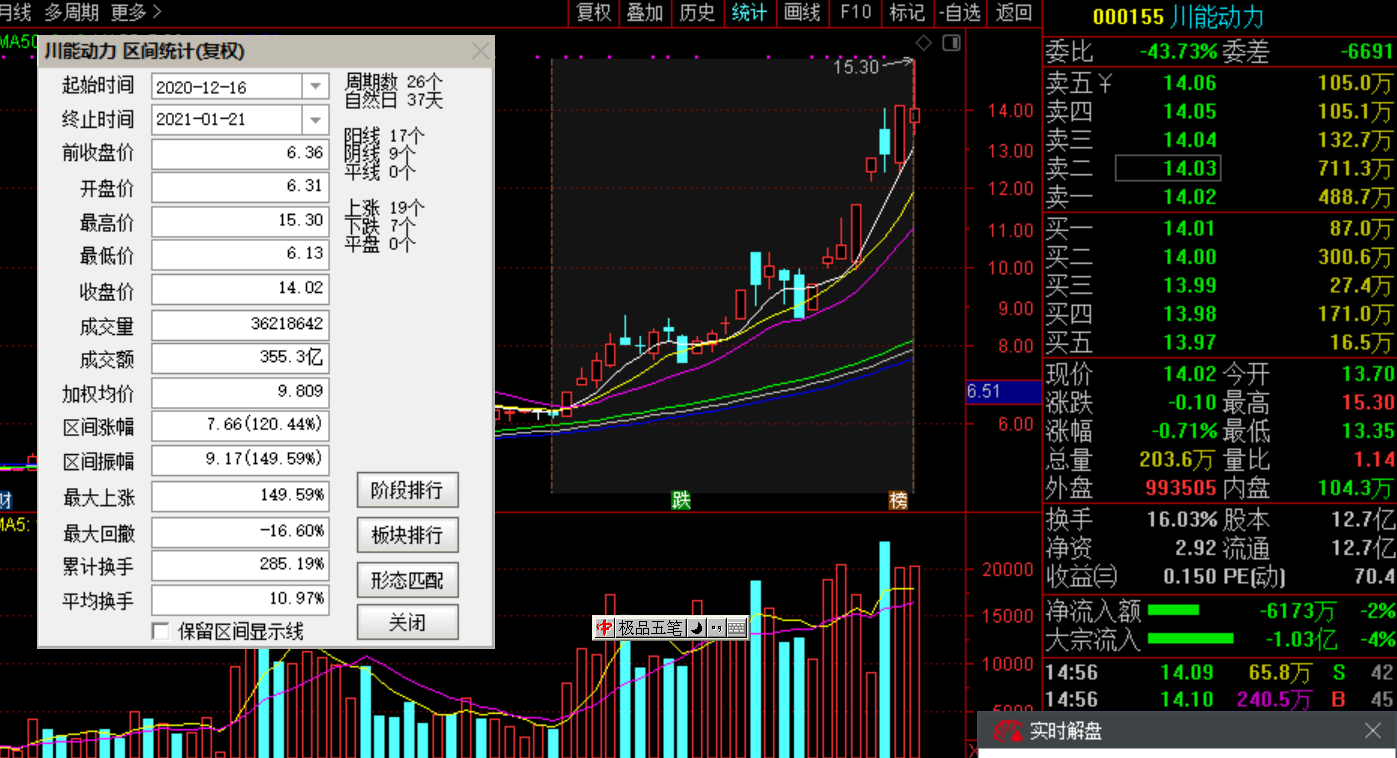Screen dimensions: 1397x758
Task: Expand the 更多 menu chevron
Action: [x=156, y=12]
